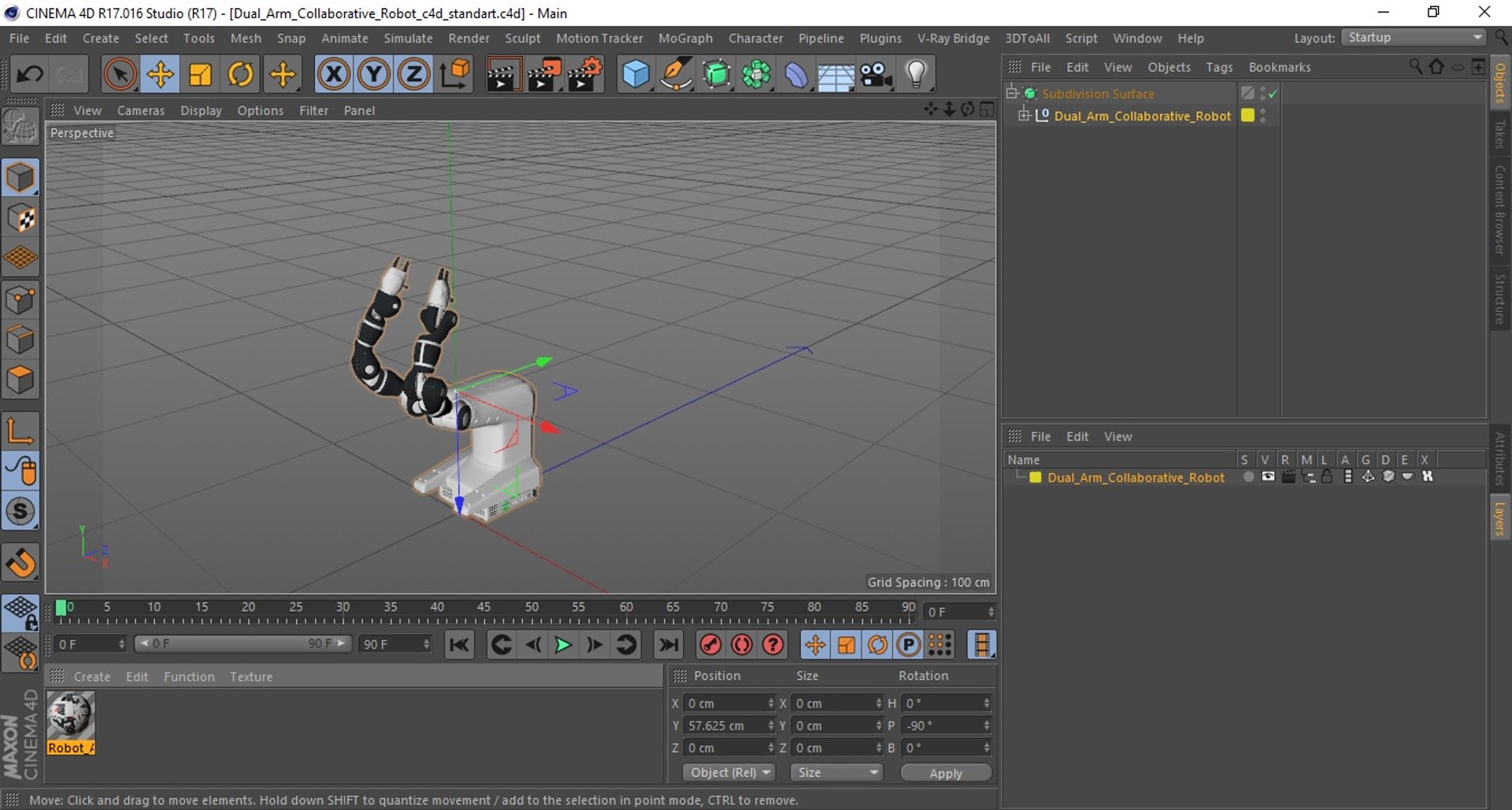Image resolution: width=1512 pixels, height=810 pixels.
Task: Toggle Z axis lock
Action: tap(413, 74)
